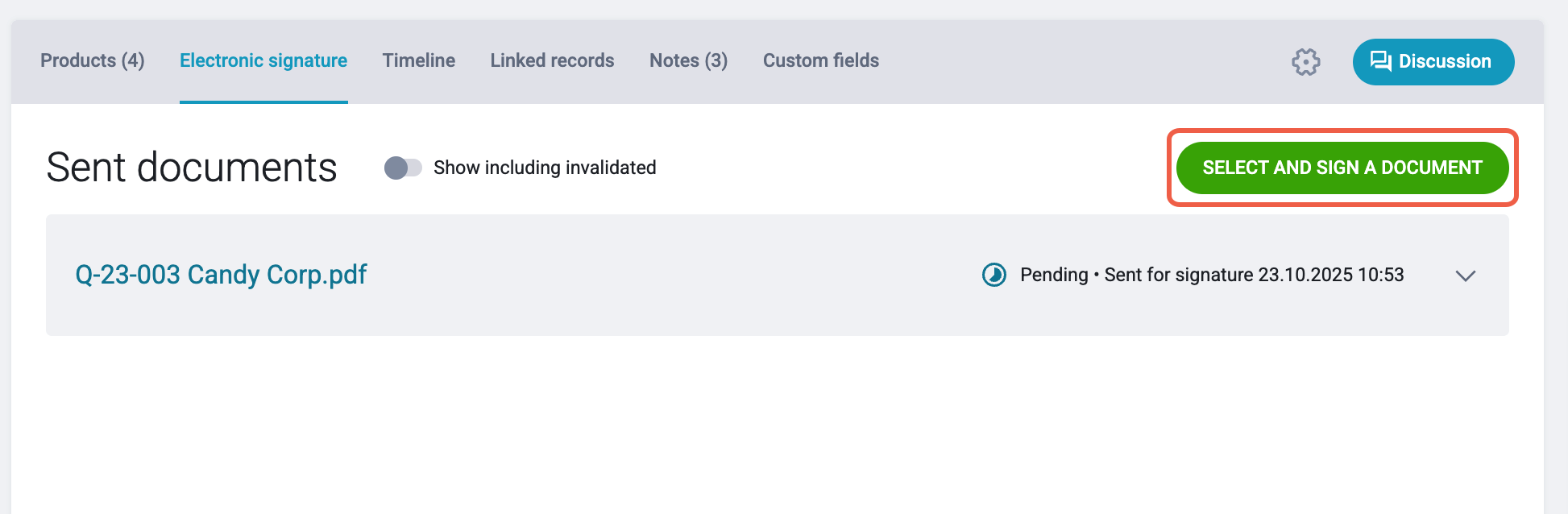The image size is (1568, 514).
Task: Select the Electronic signature tab
Action: tap(263, 60)
